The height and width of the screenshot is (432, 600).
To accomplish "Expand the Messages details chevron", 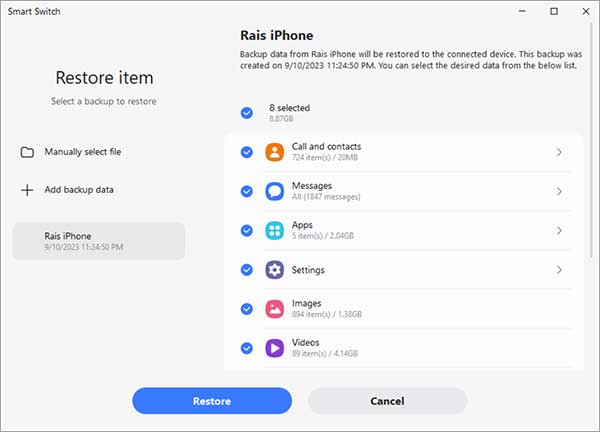I will [x=559, y=191].
